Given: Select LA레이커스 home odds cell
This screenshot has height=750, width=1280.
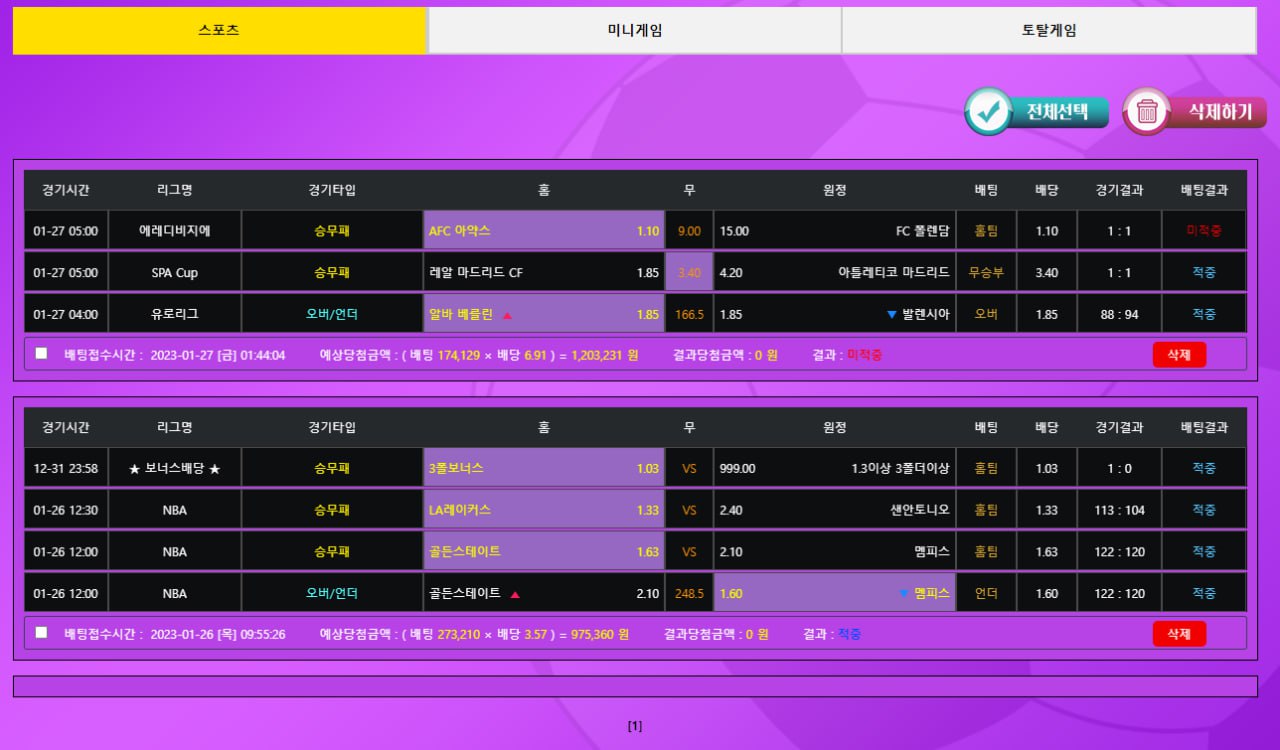Looking at the screenshot, I should (x=543, y=510).
